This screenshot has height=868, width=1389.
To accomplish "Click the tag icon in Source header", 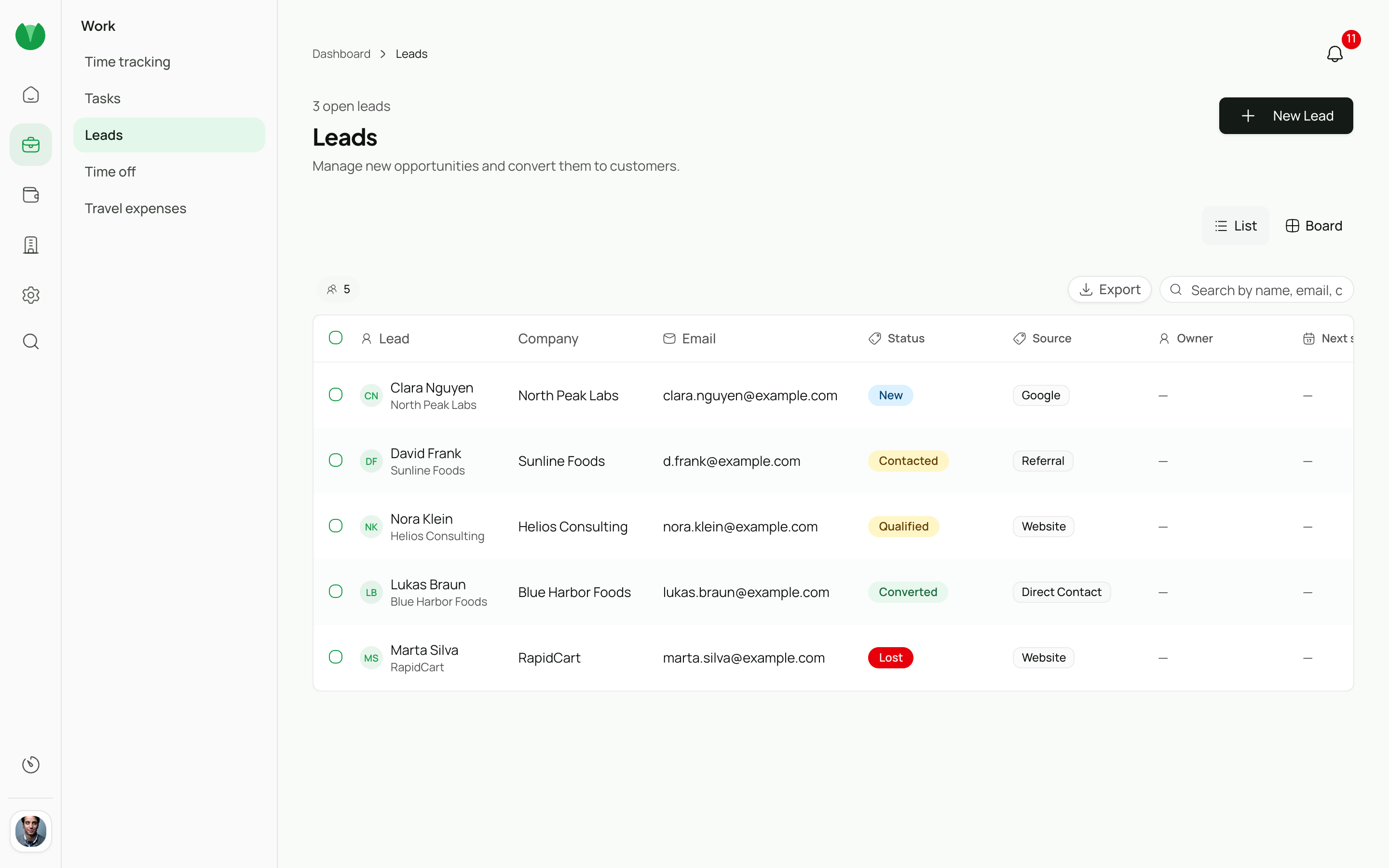I will (1020, 339).
